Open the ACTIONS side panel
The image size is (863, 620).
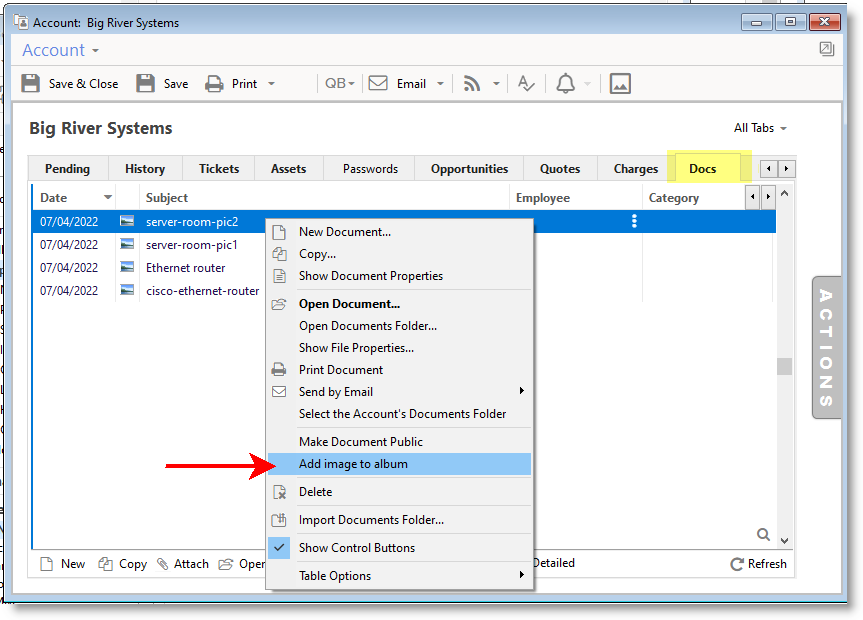(826, 347)
